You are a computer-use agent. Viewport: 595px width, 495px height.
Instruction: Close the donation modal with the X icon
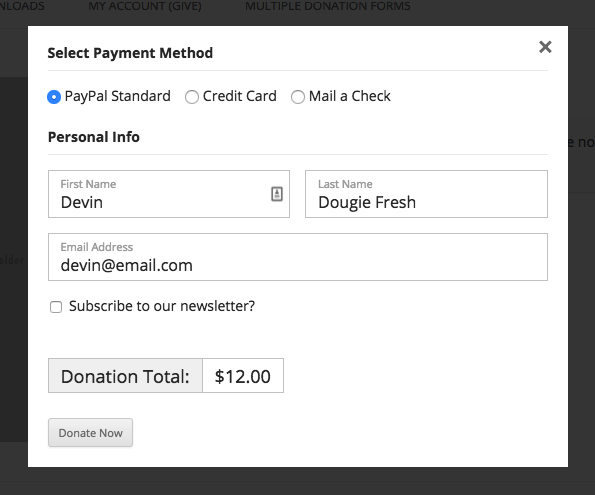coord(545,47)
